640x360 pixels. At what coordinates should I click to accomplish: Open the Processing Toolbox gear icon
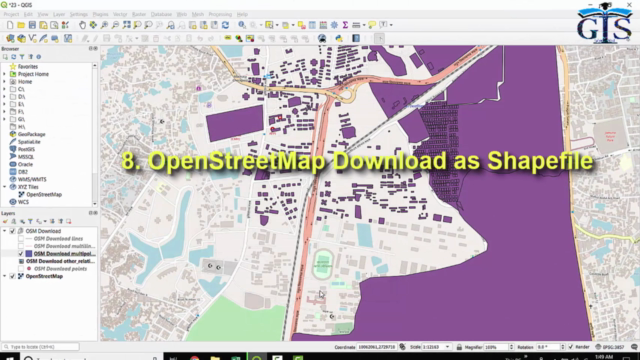[334, 25]
